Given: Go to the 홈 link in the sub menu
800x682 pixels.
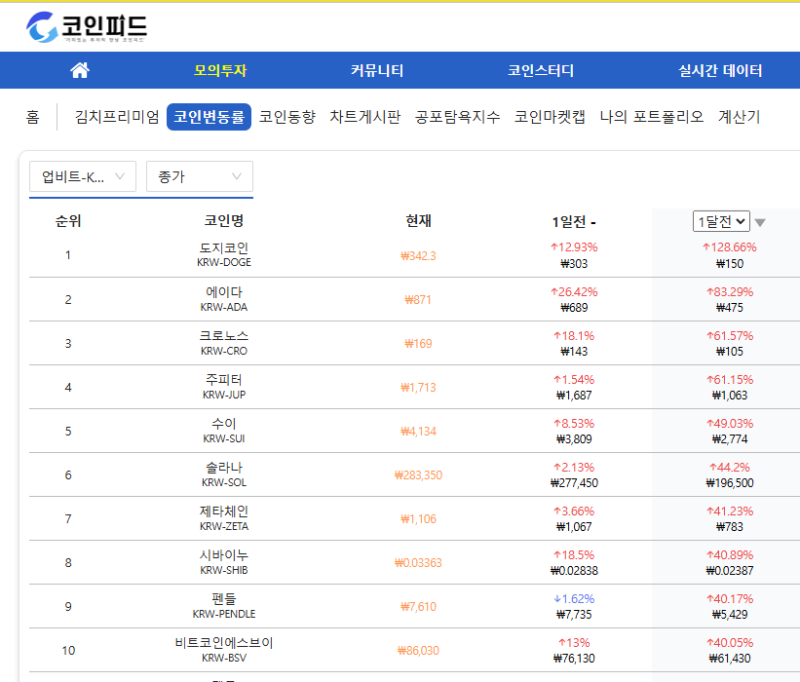Looking at the screenshot, I should pyautogui.click(x=33, y=117).
